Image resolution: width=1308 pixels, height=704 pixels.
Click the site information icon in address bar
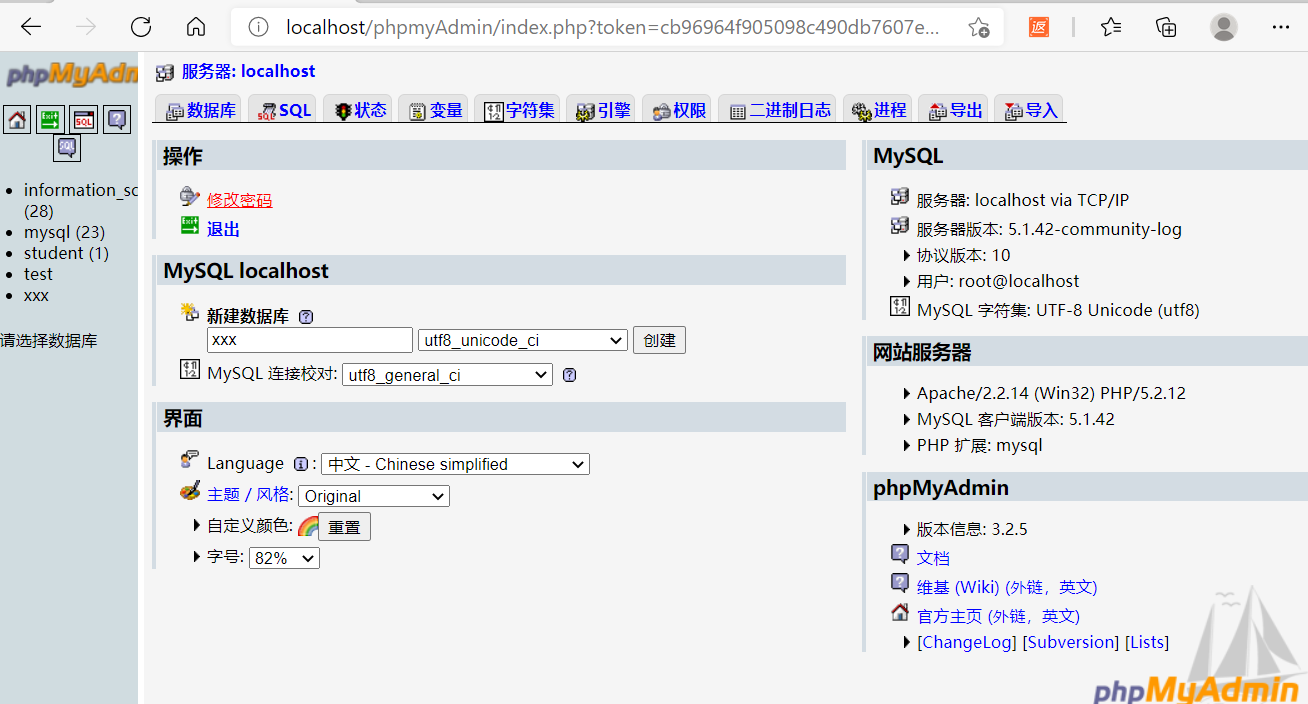click(258, 27)
